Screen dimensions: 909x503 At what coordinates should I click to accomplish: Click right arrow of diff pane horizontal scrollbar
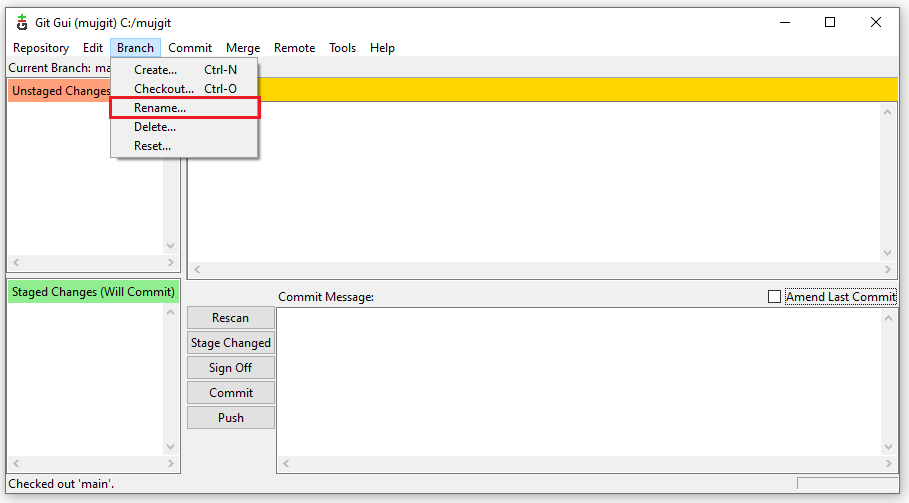(x=888, y=269)
